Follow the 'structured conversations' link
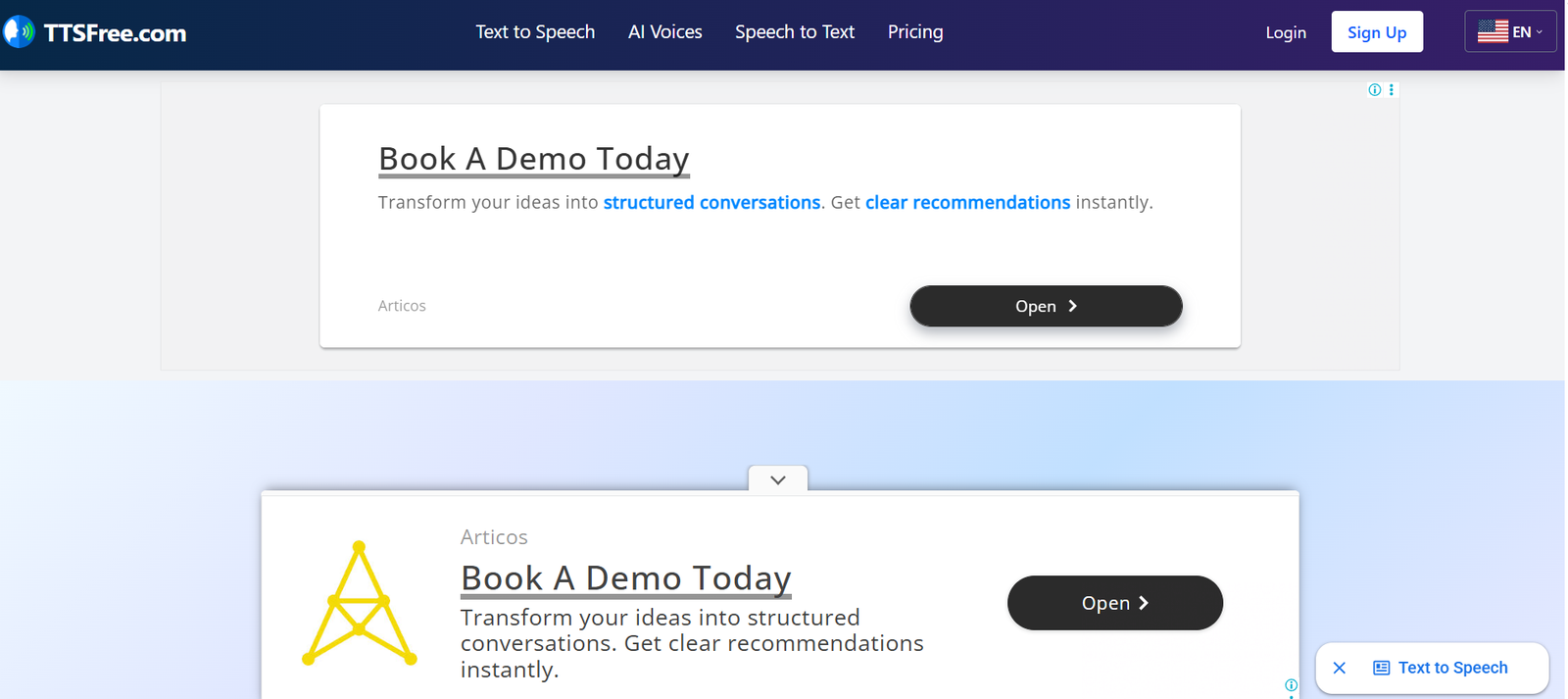 pyautogui.click(x=711, y=202)
